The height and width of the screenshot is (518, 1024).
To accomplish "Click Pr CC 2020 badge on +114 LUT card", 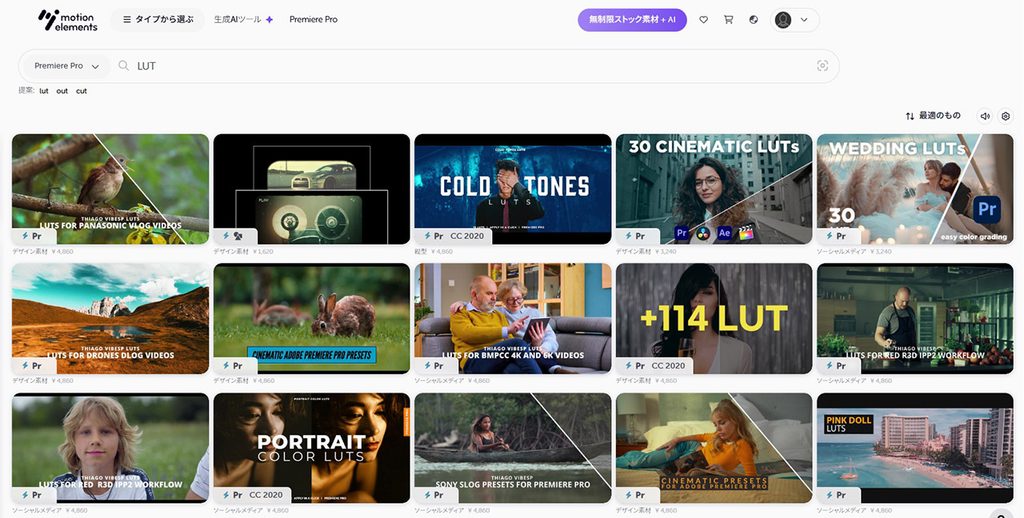I will pos(655,366).
